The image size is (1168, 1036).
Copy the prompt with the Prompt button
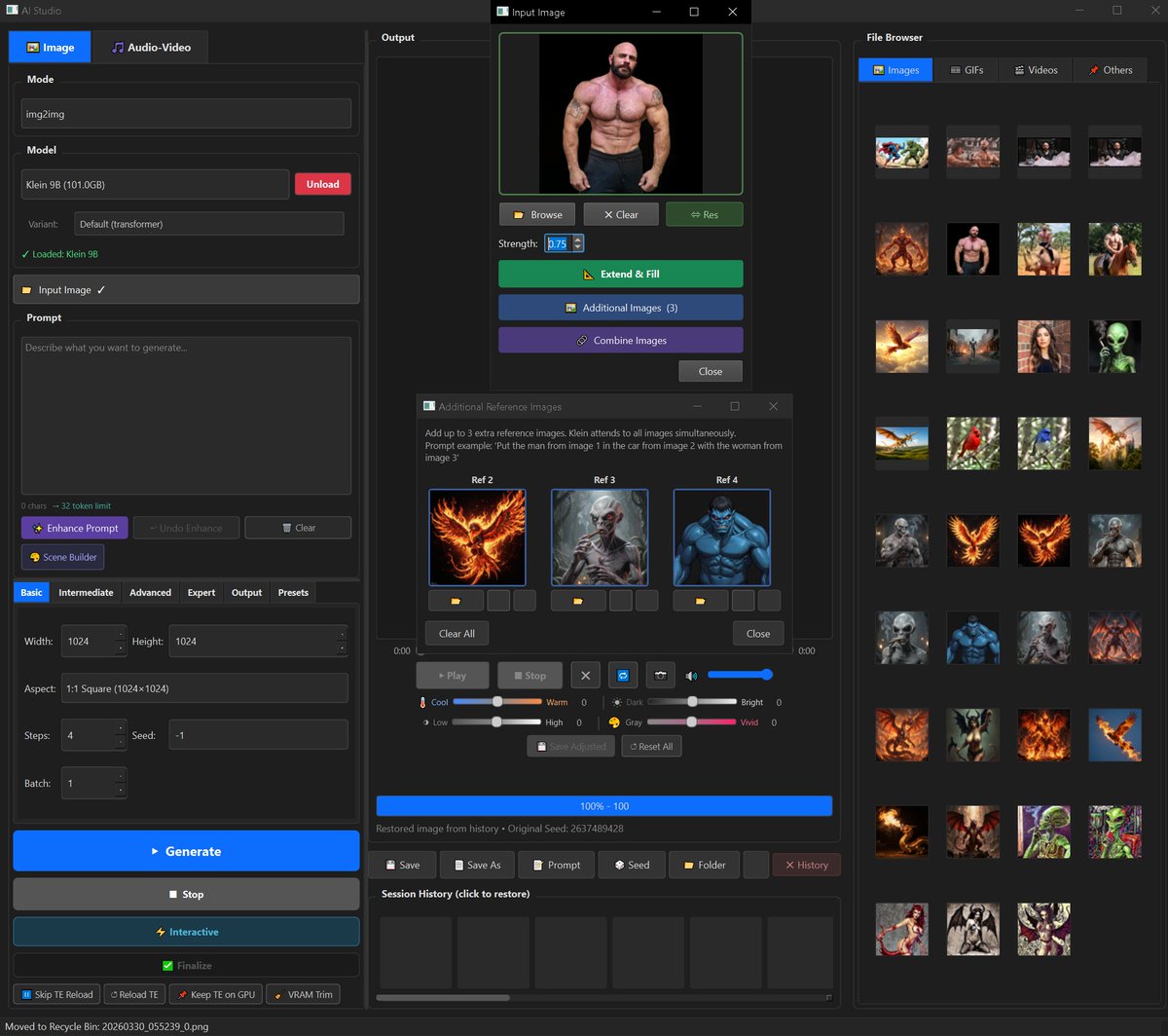(x=555, y=865)
